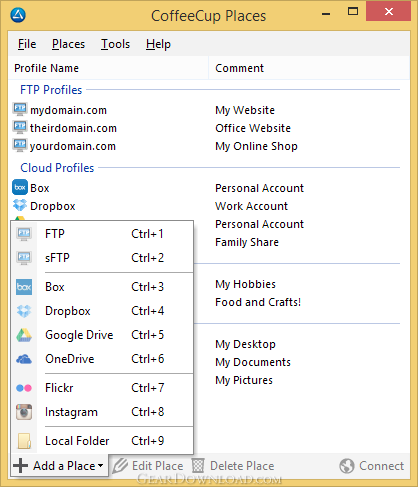Open the Help menu
Screen dimensions: 418x487
click(158, 44)
